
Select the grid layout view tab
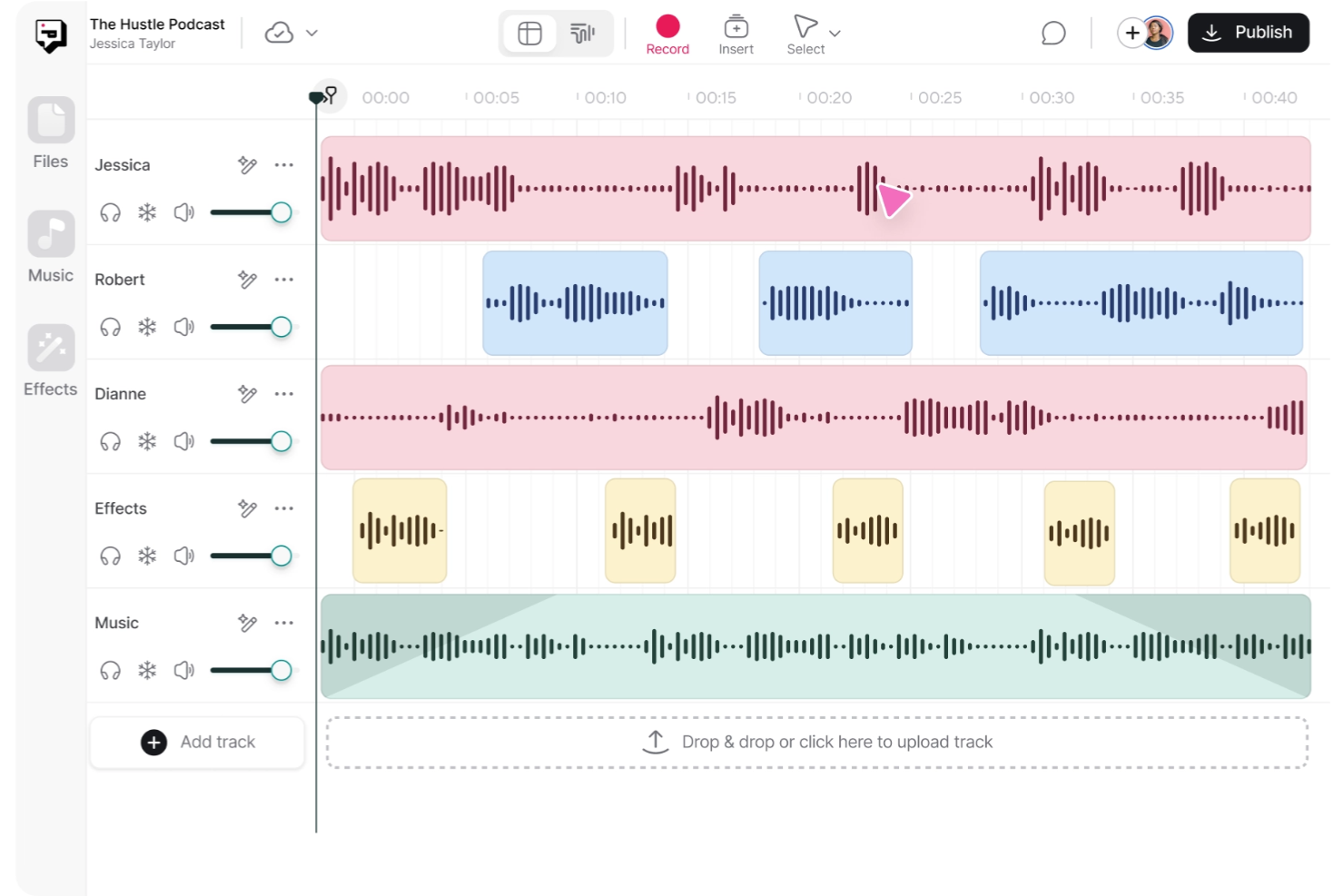(x=529, y=32)
